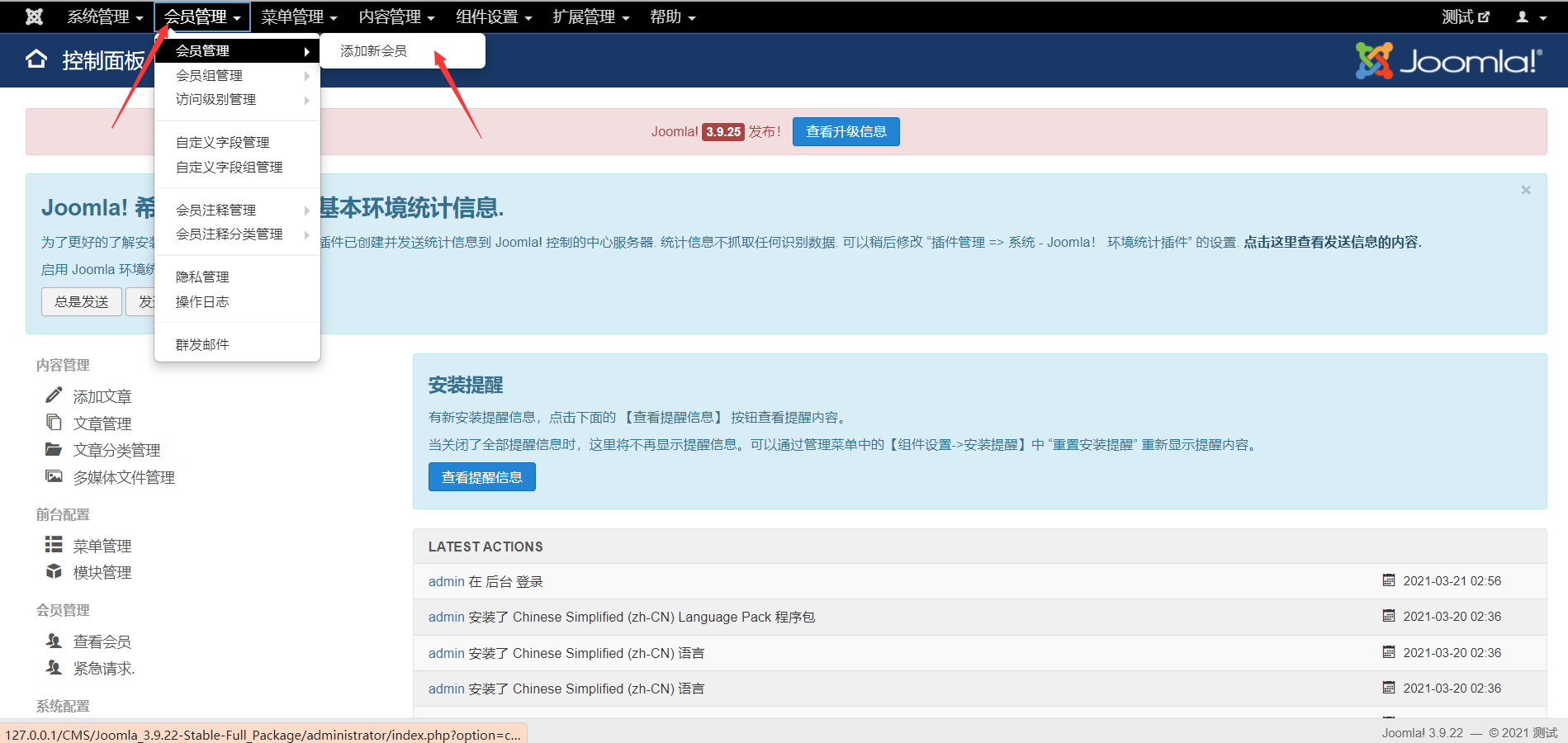Open the admin user link in Latest Actions
The height and width of the screenshot is (743, 1568).
(x=446, y=581)
